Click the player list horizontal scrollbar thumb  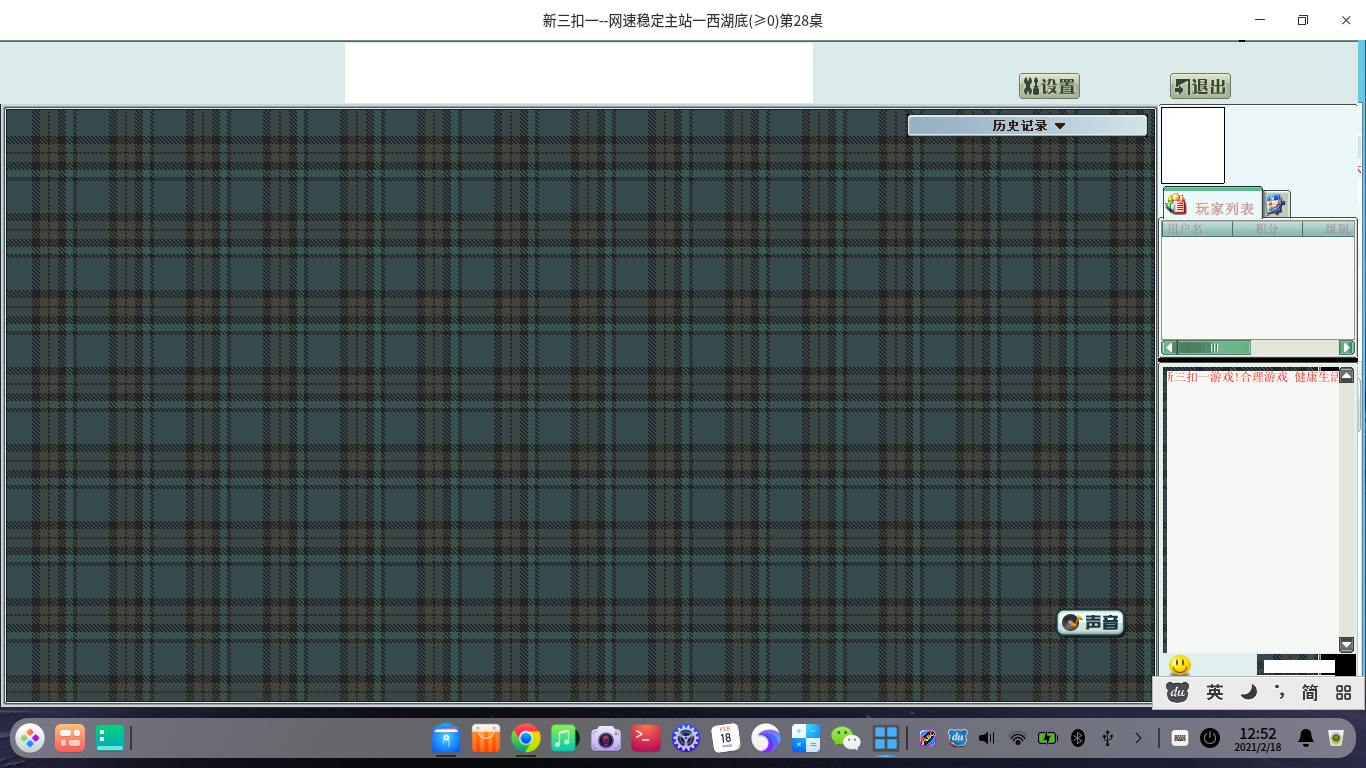(x=1214, y=348)
